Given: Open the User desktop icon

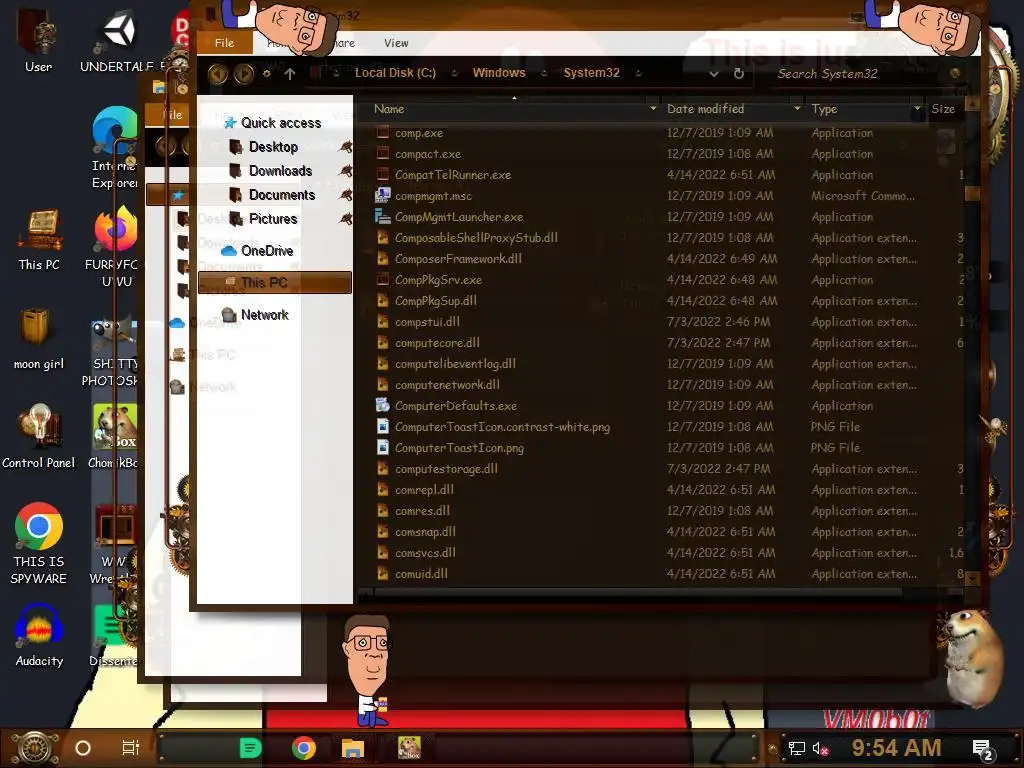Looking at the screenshot, I should (38, 40).
